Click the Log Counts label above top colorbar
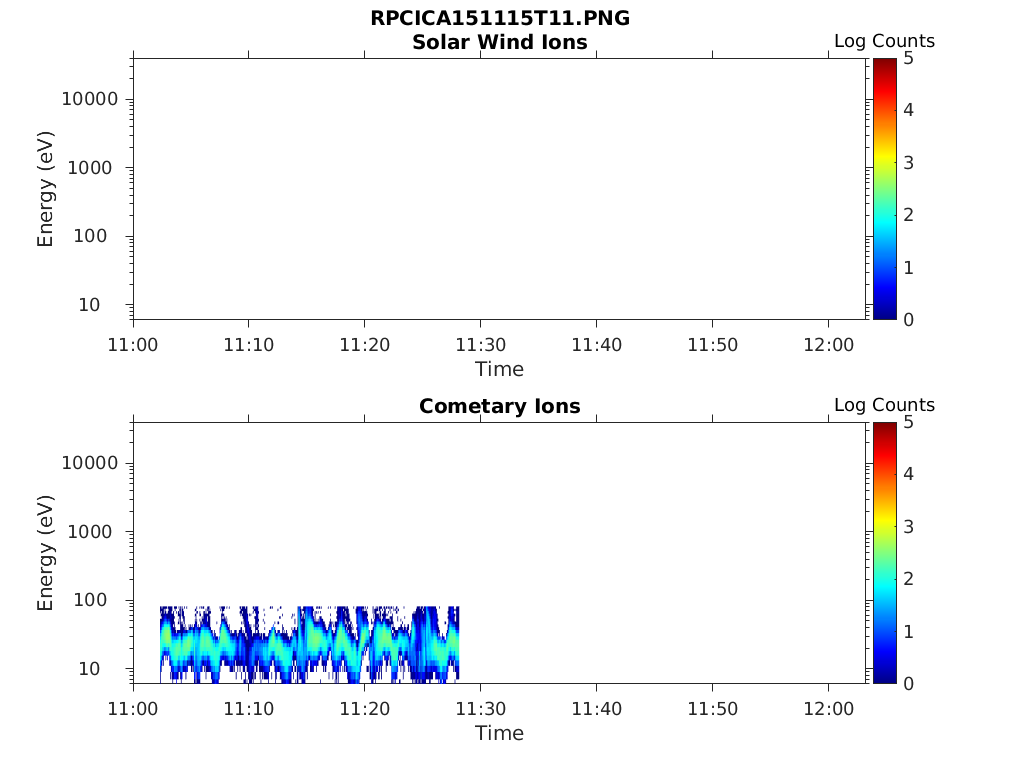 884,40
